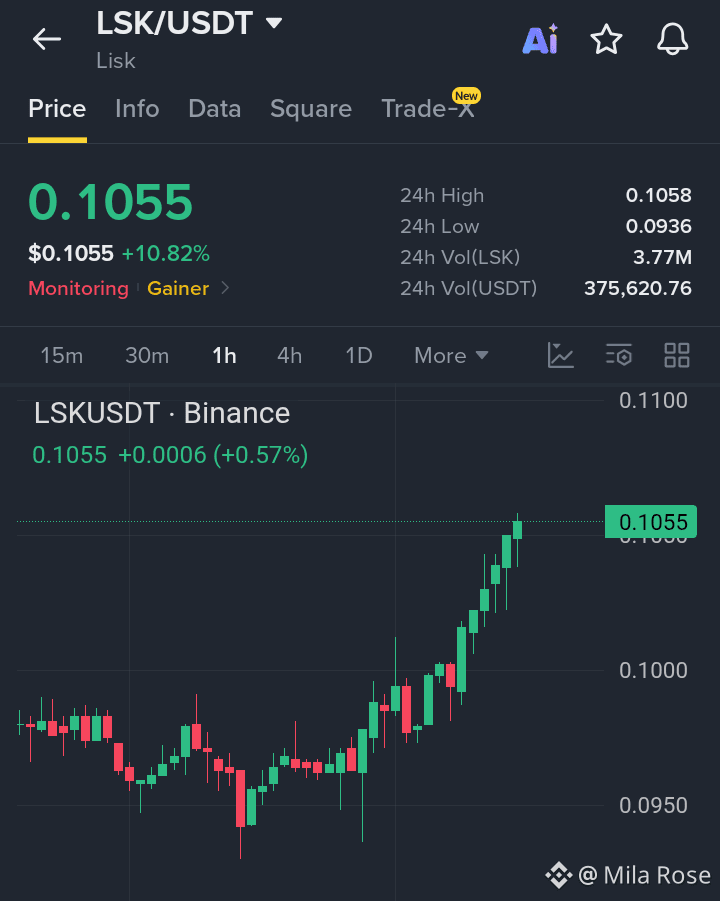720x901 pixels.
Task: Set a price alert with bell icon
Action: tap(672, 39)
